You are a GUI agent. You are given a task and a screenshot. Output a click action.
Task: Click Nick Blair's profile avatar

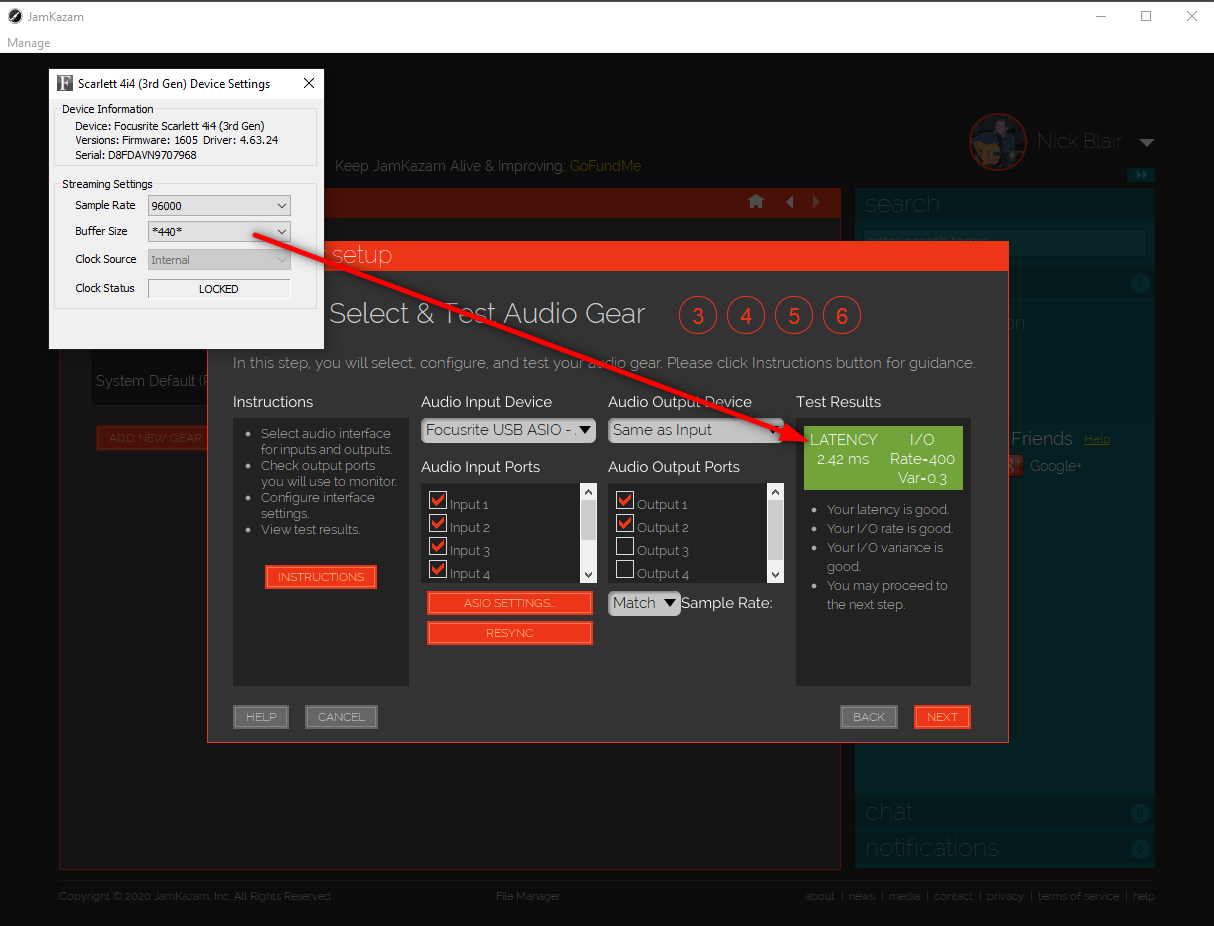click(997, 142)
